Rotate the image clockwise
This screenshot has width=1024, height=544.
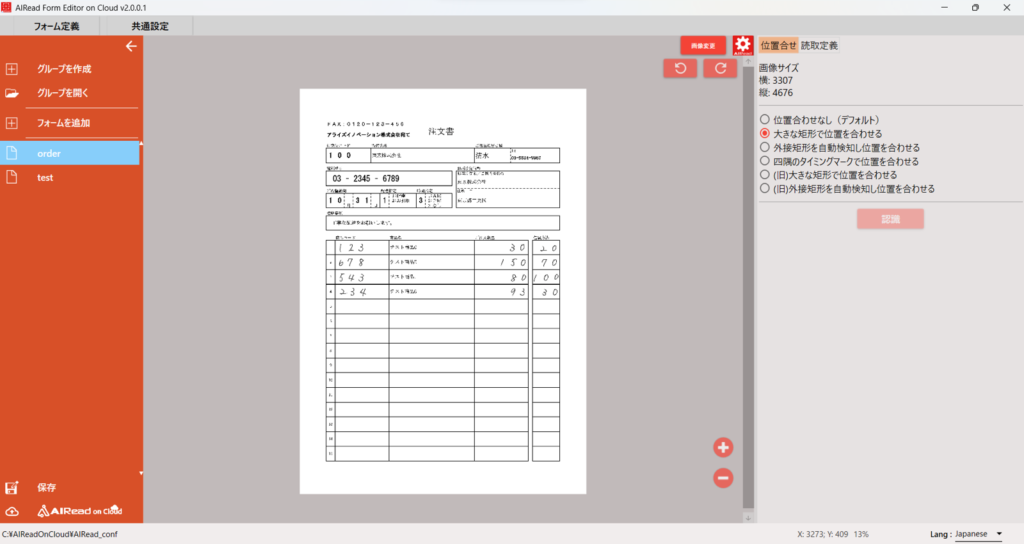point(720,68)
